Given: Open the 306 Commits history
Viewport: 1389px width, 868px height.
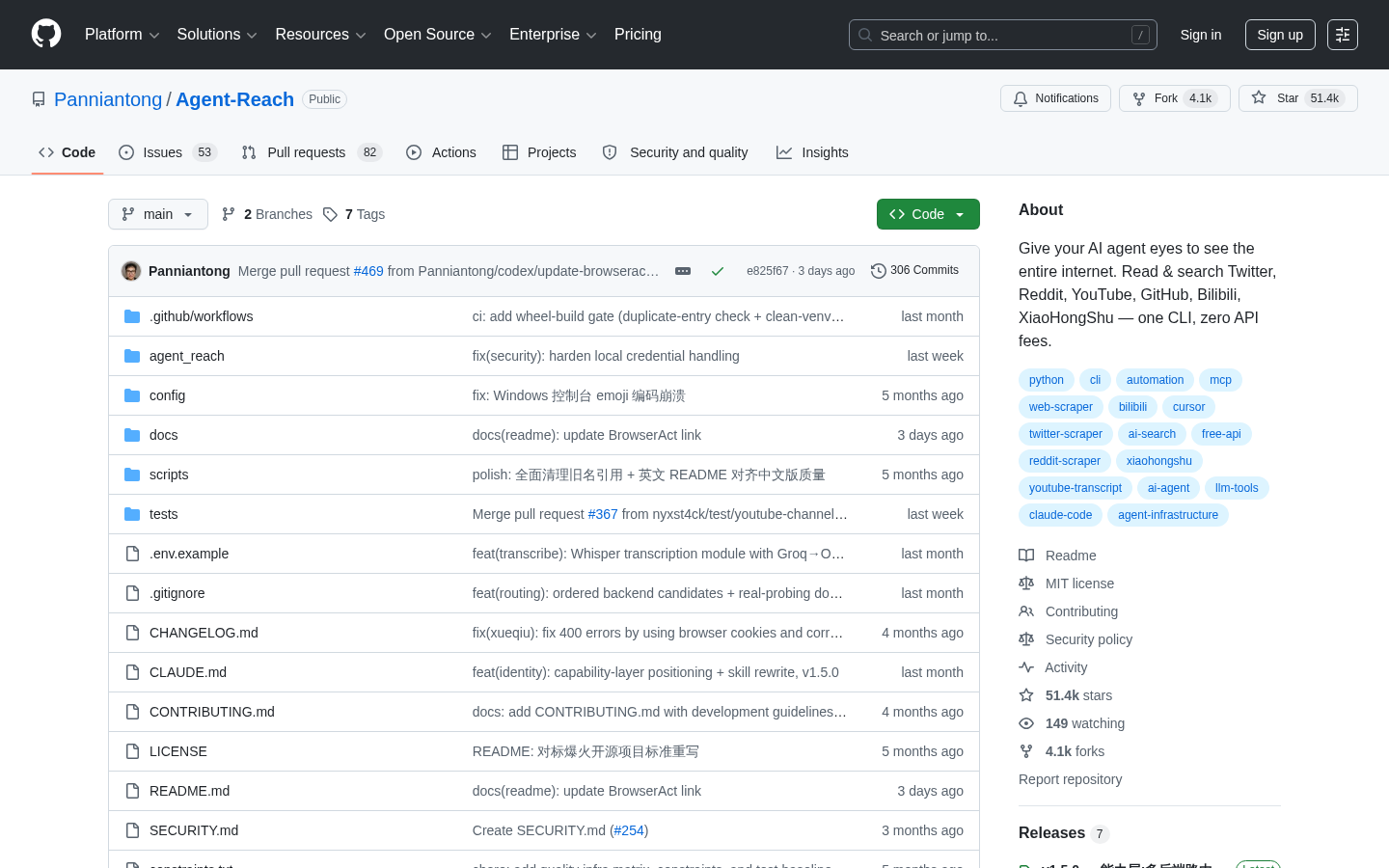Looking at the screenshot, I should pyautogui.click(x=914, y=271).
